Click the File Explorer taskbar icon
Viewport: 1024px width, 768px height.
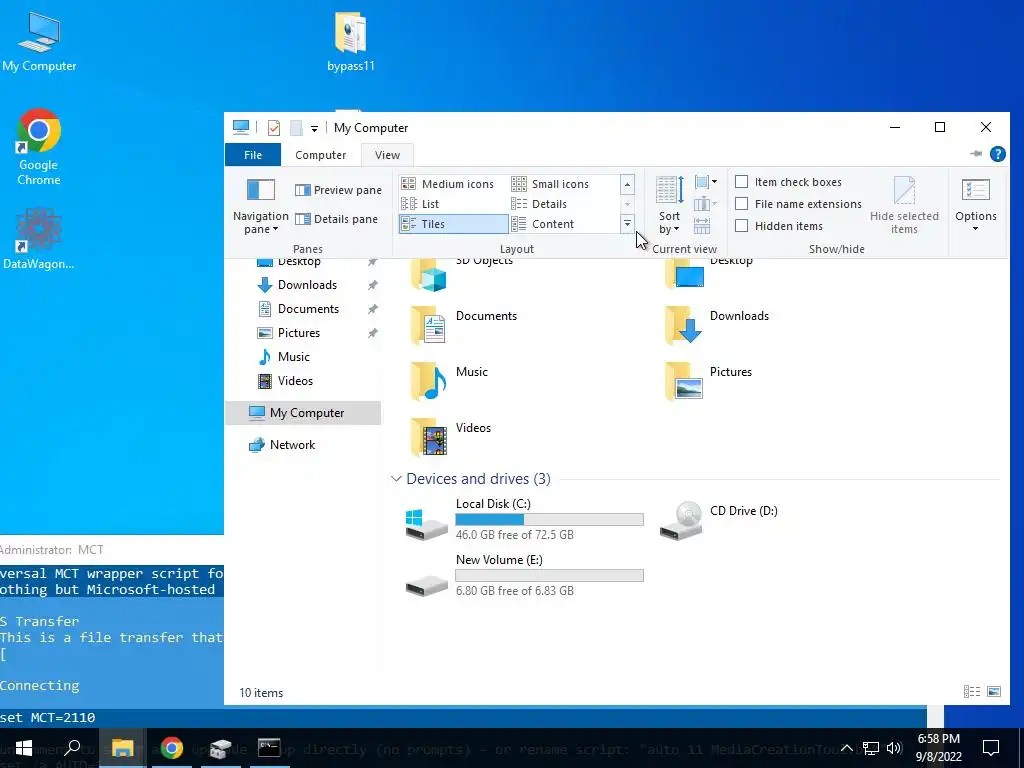122,748
